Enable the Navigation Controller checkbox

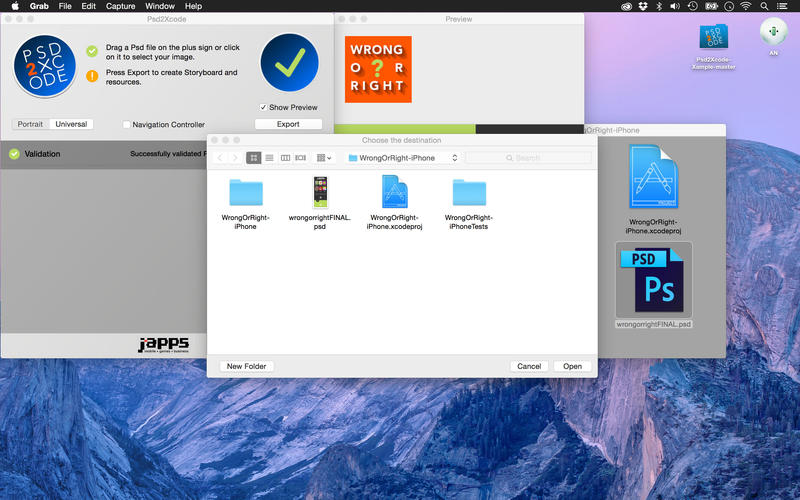coord(127,125)
